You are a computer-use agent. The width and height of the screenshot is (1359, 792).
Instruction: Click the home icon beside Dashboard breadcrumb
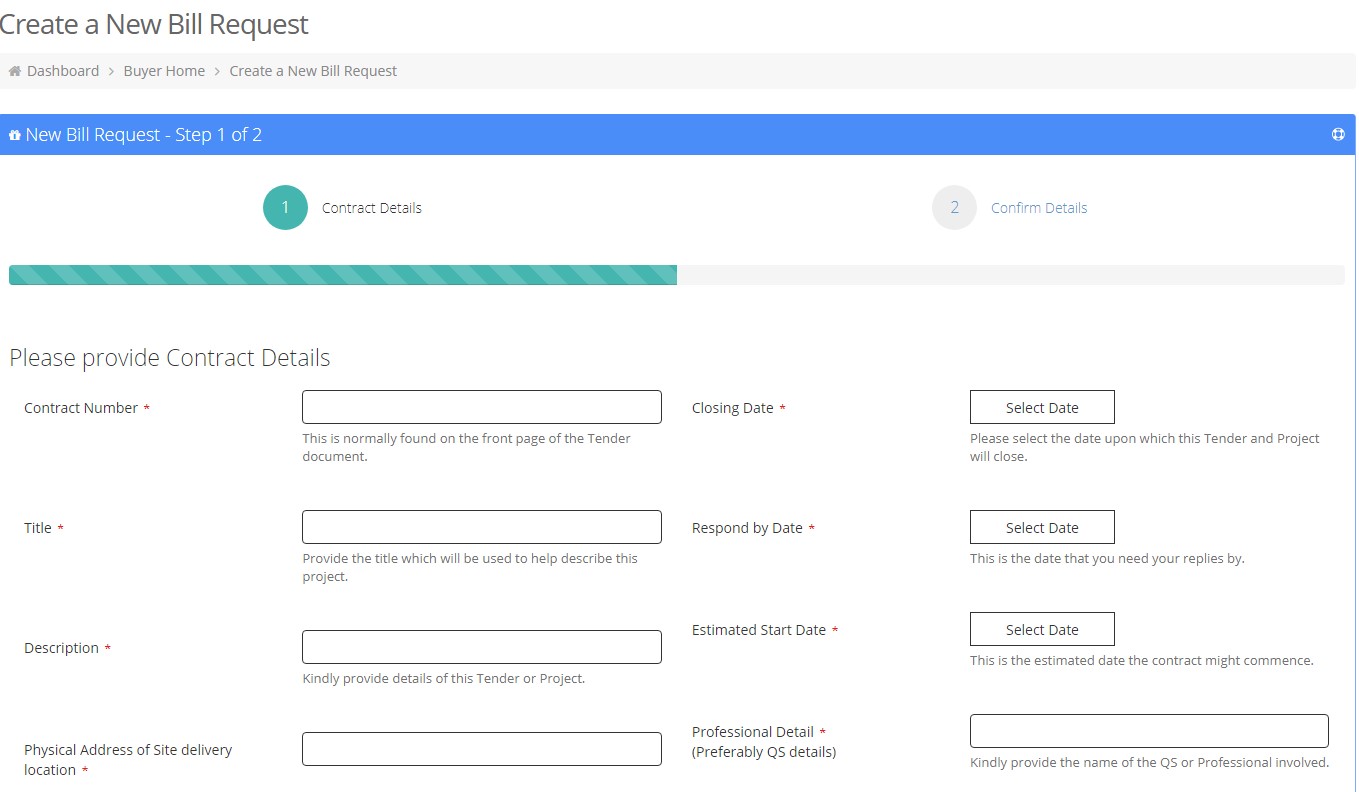click(x=15, y=71)
